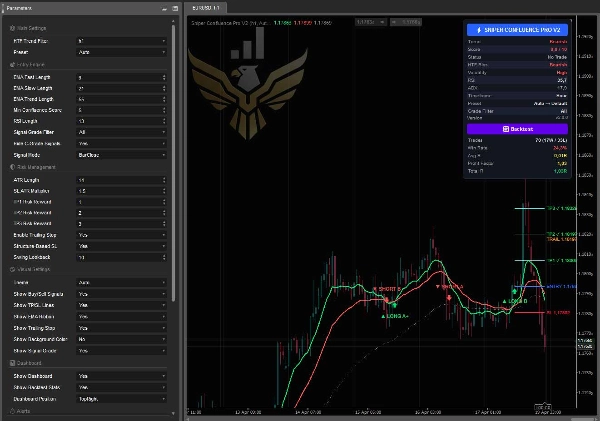Click the green up arrow above LONG A+
The height and width of the screenshot is (421, 600).
[395, 305]
